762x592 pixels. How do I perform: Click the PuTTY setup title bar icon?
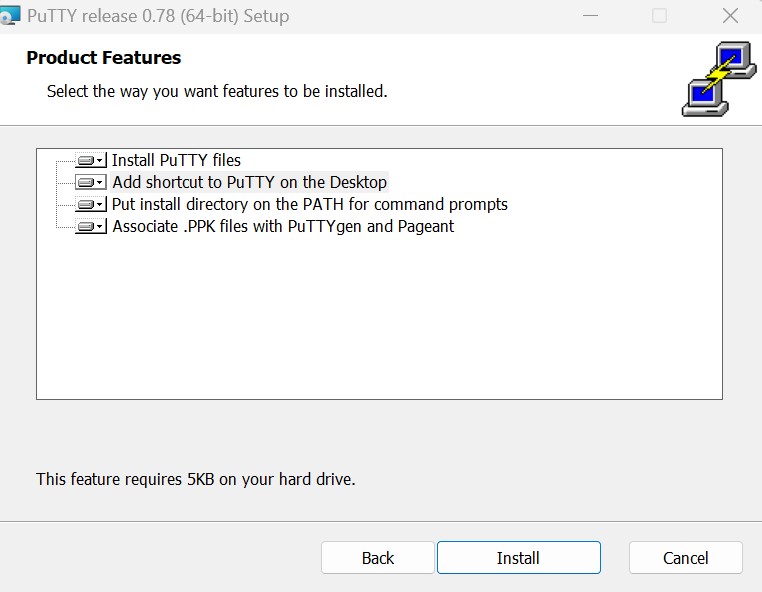(x=10, y=16)
